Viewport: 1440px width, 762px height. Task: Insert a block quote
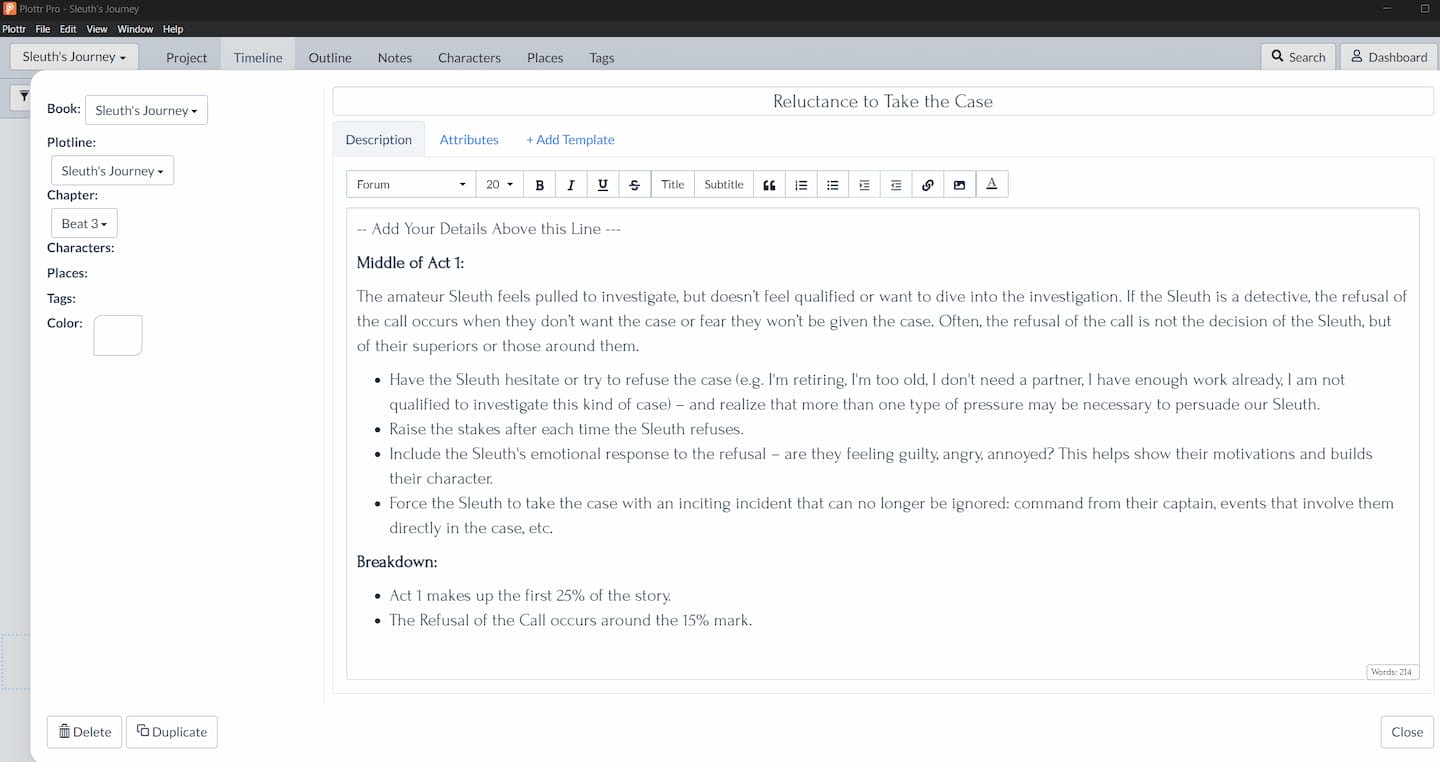tap(769, 185)
